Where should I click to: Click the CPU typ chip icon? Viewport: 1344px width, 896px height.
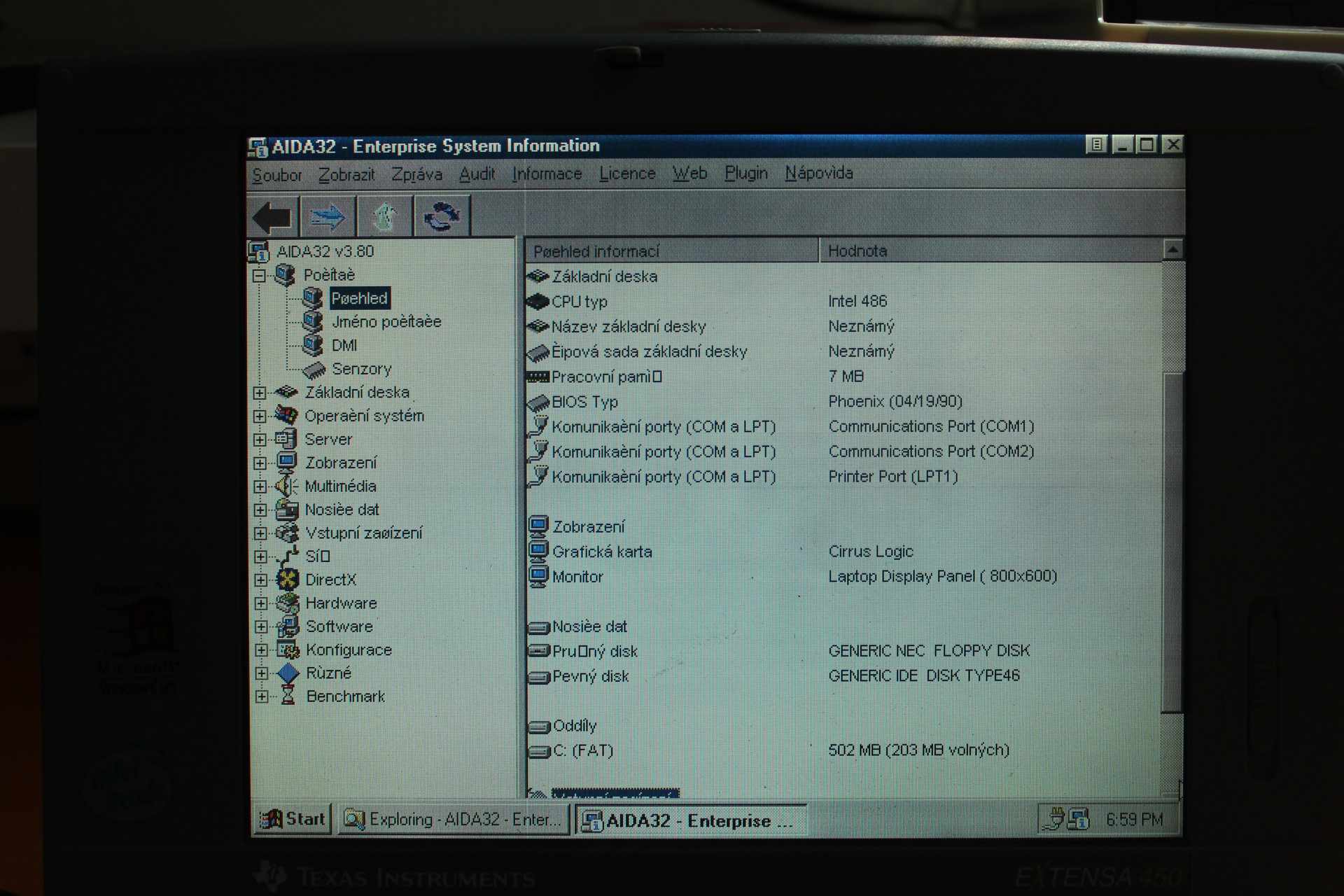[x=538, y=302]
